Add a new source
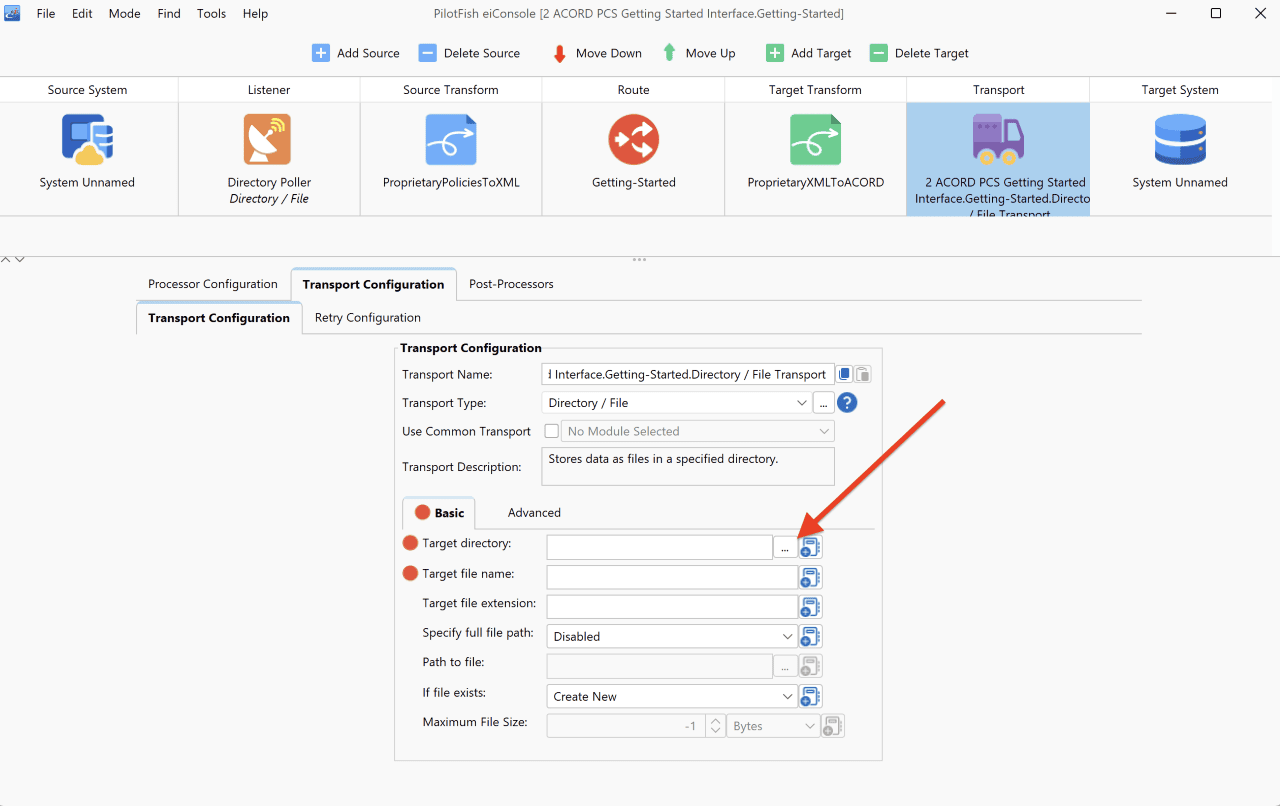Viewport: 1280px width, 806px height. (356, 53)
